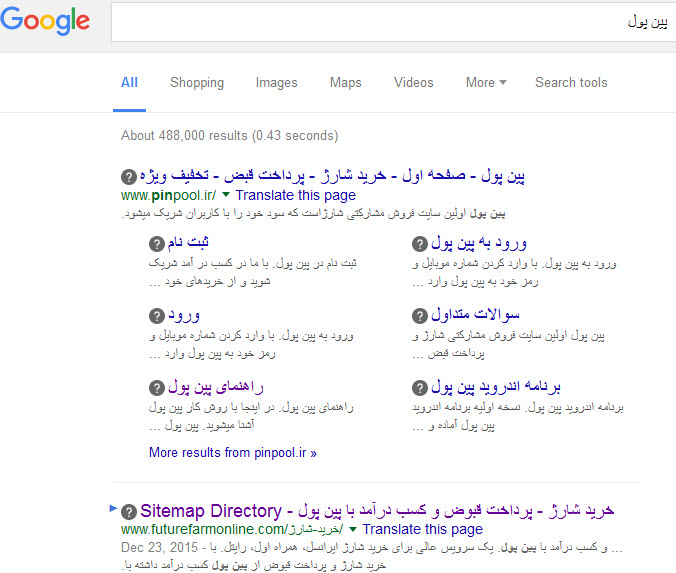Expand the More search options dropdown
This screenshot has width=676, height=573.
click(486, 83)
